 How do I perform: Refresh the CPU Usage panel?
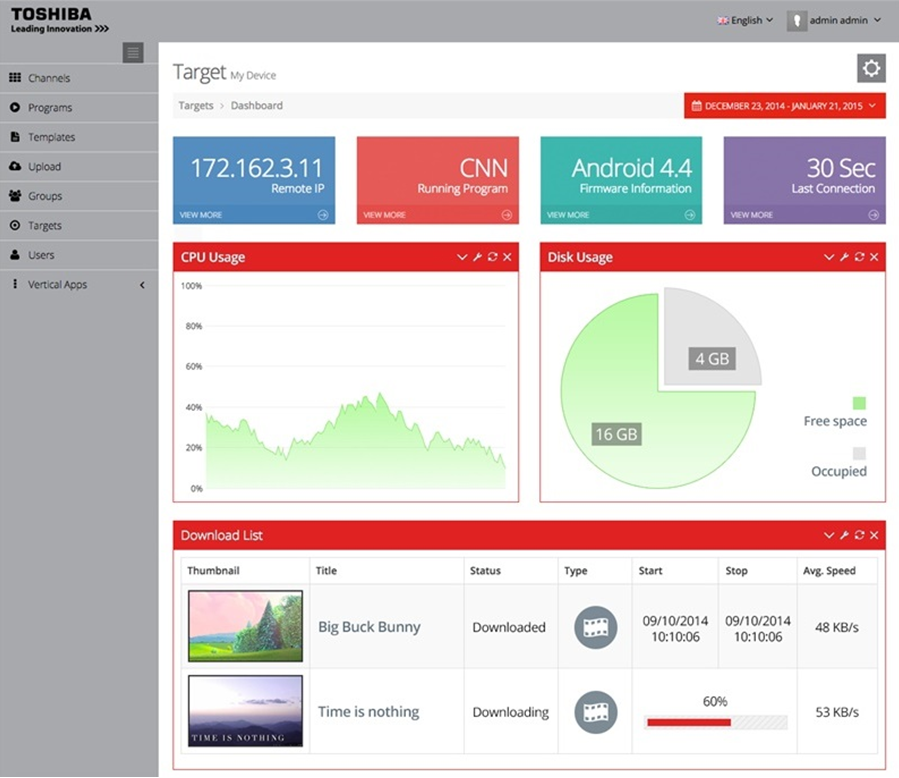pyautogui.click(x=492, y=258)
